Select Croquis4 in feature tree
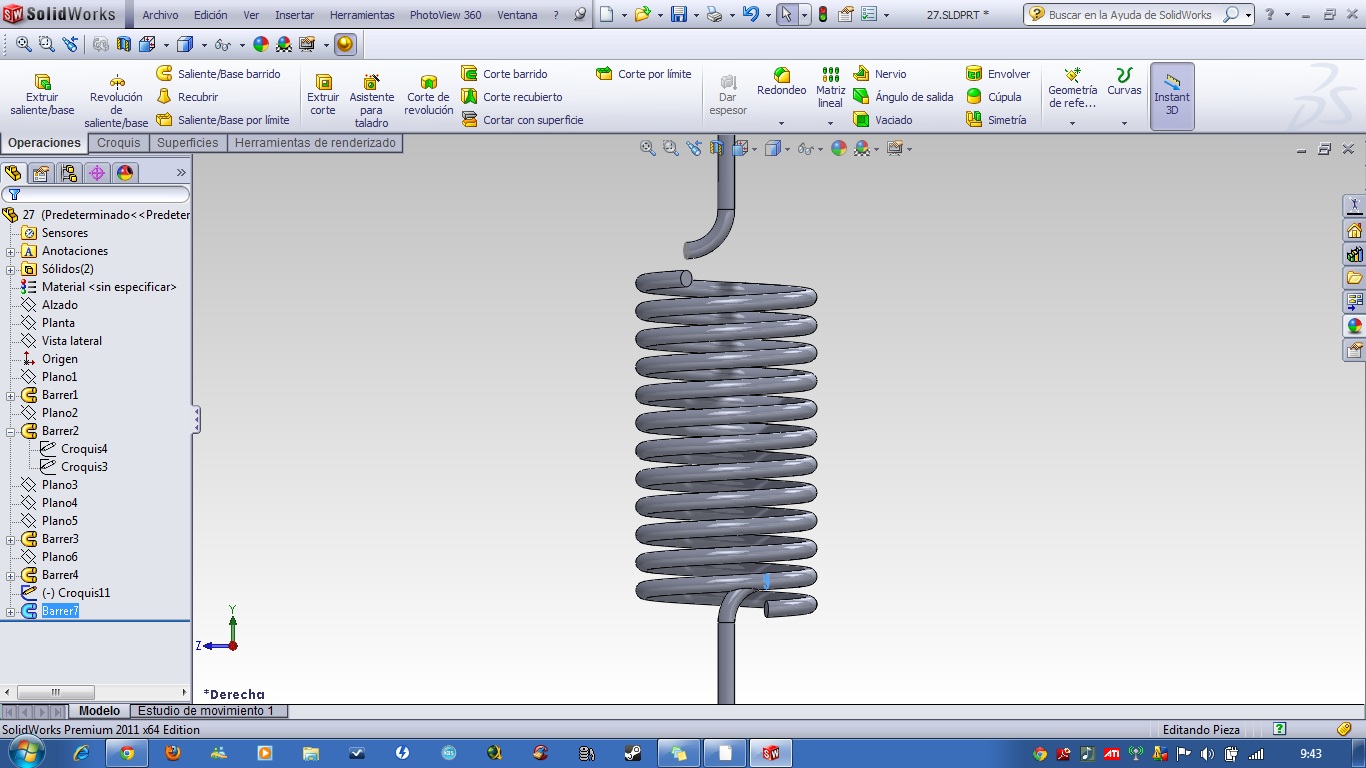The height and width of the screenshot is (768, 1366). (84, 449)
